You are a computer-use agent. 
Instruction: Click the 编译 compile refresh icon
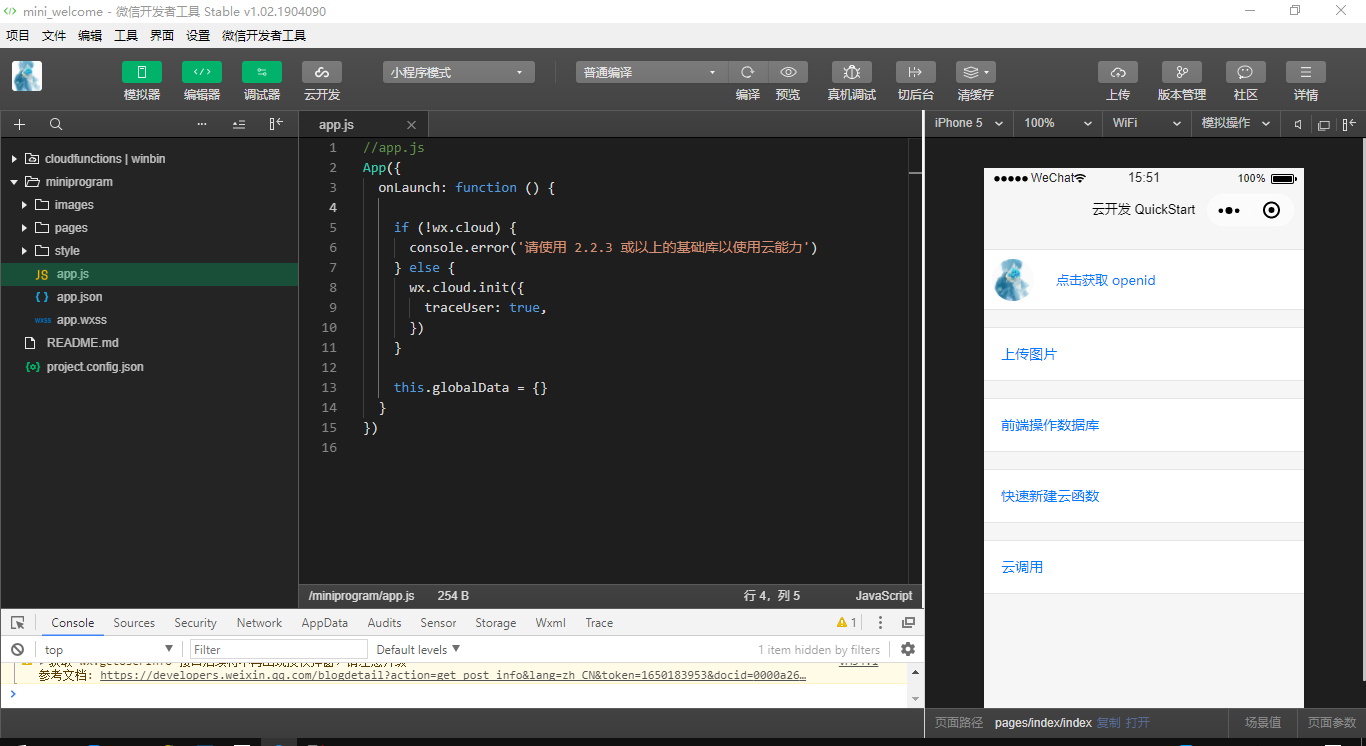pyautogui.click(x=748, y=72)
